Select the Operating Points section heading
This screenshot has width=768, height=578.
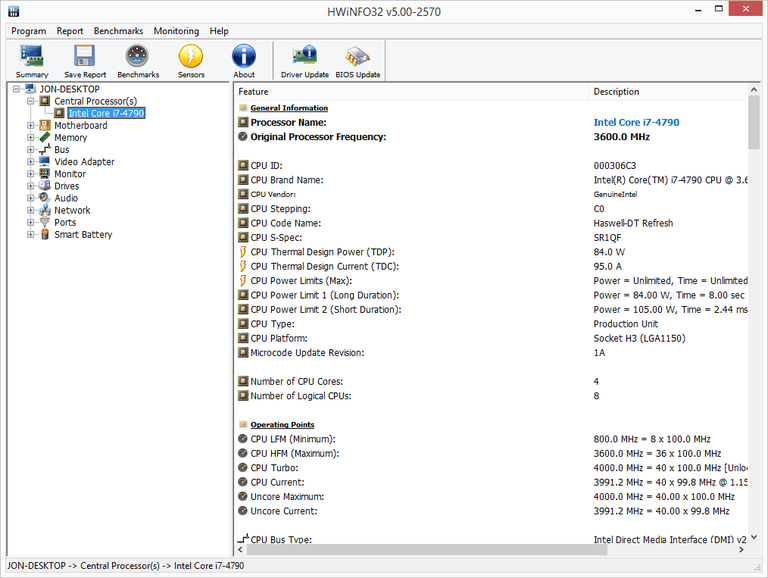pos(282,425)
